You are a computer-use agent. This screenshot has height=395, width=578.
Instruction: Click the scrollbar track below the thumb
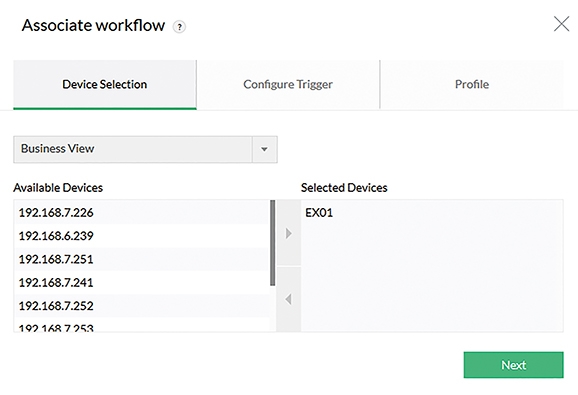point(272,309)
